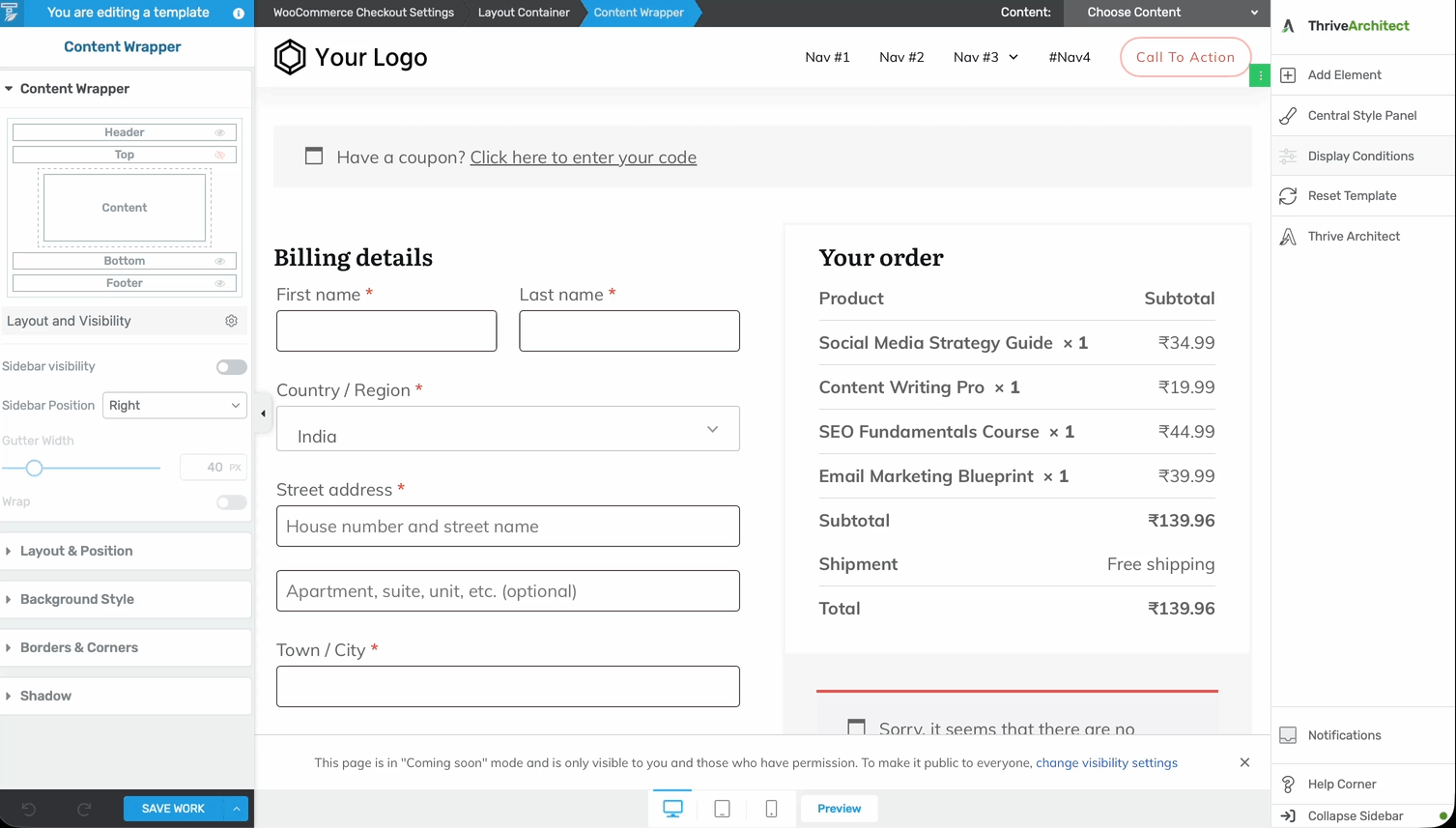
Task: Click the First name input field
Action: coord(386,331)
